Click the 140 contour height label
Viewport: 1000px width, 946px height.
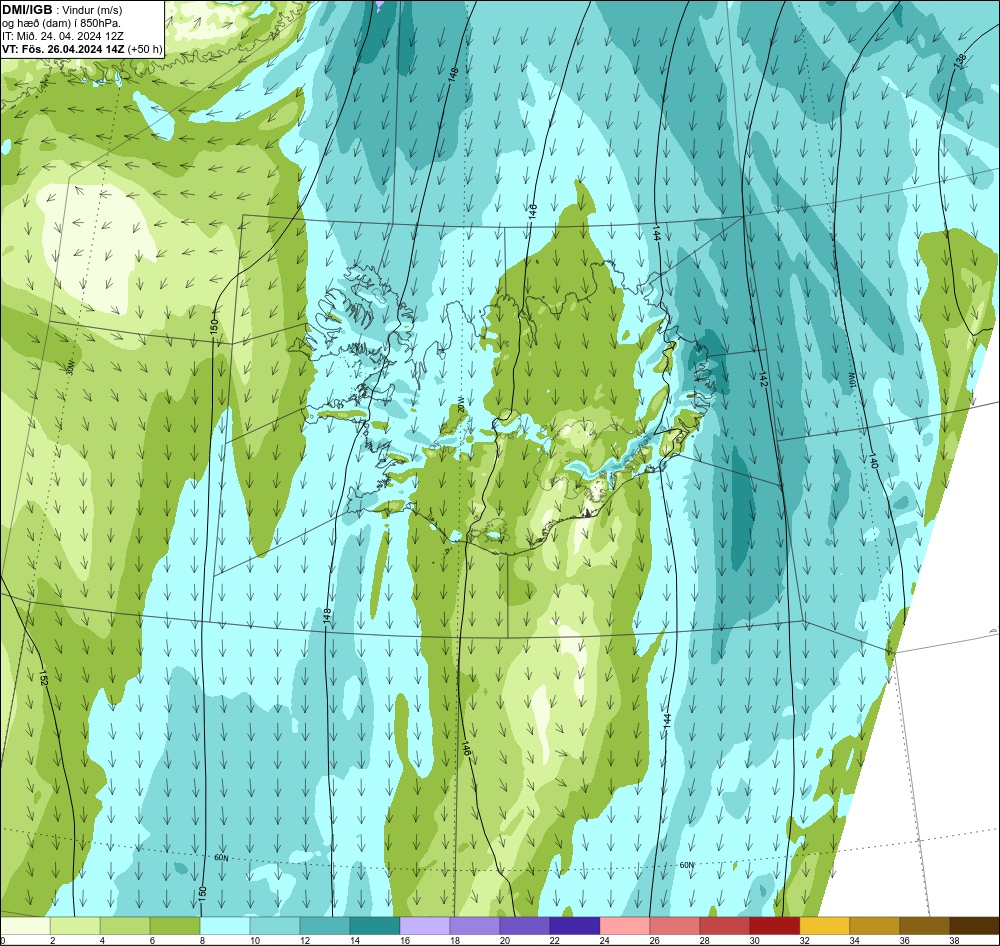pos(873,461)
